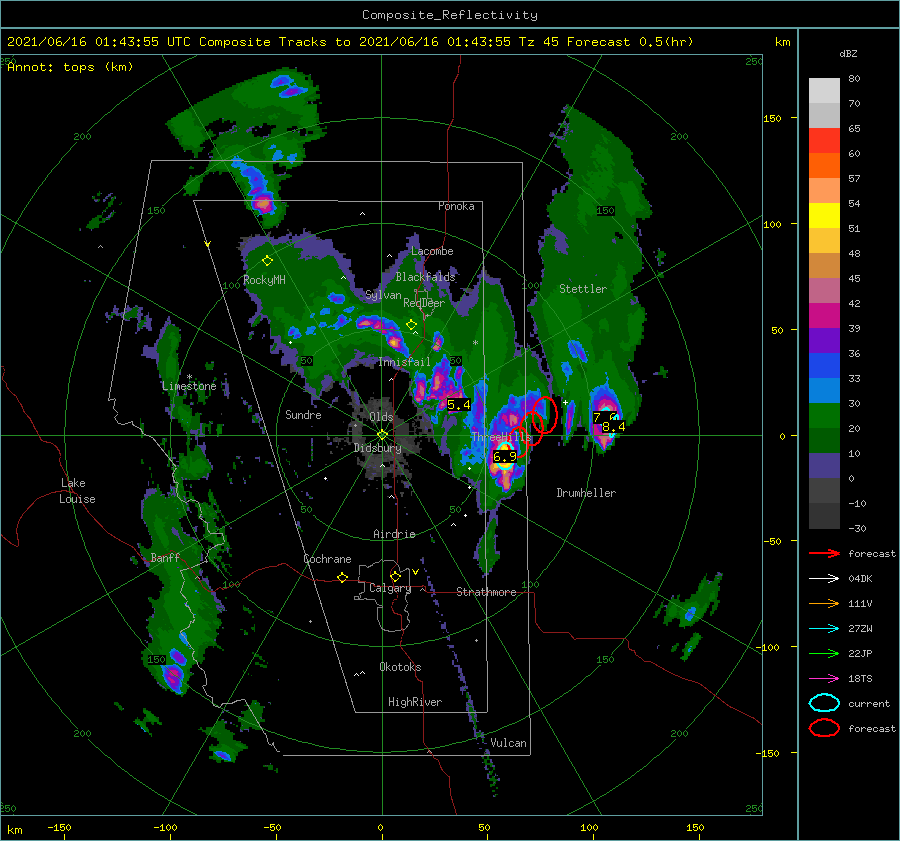Click the Vulcan label

point(508,743)
